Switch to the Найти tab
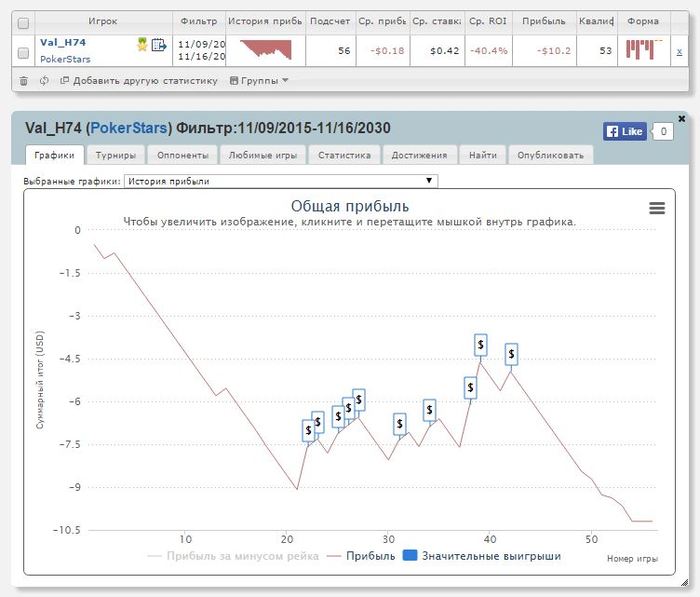 pos(483,155)
